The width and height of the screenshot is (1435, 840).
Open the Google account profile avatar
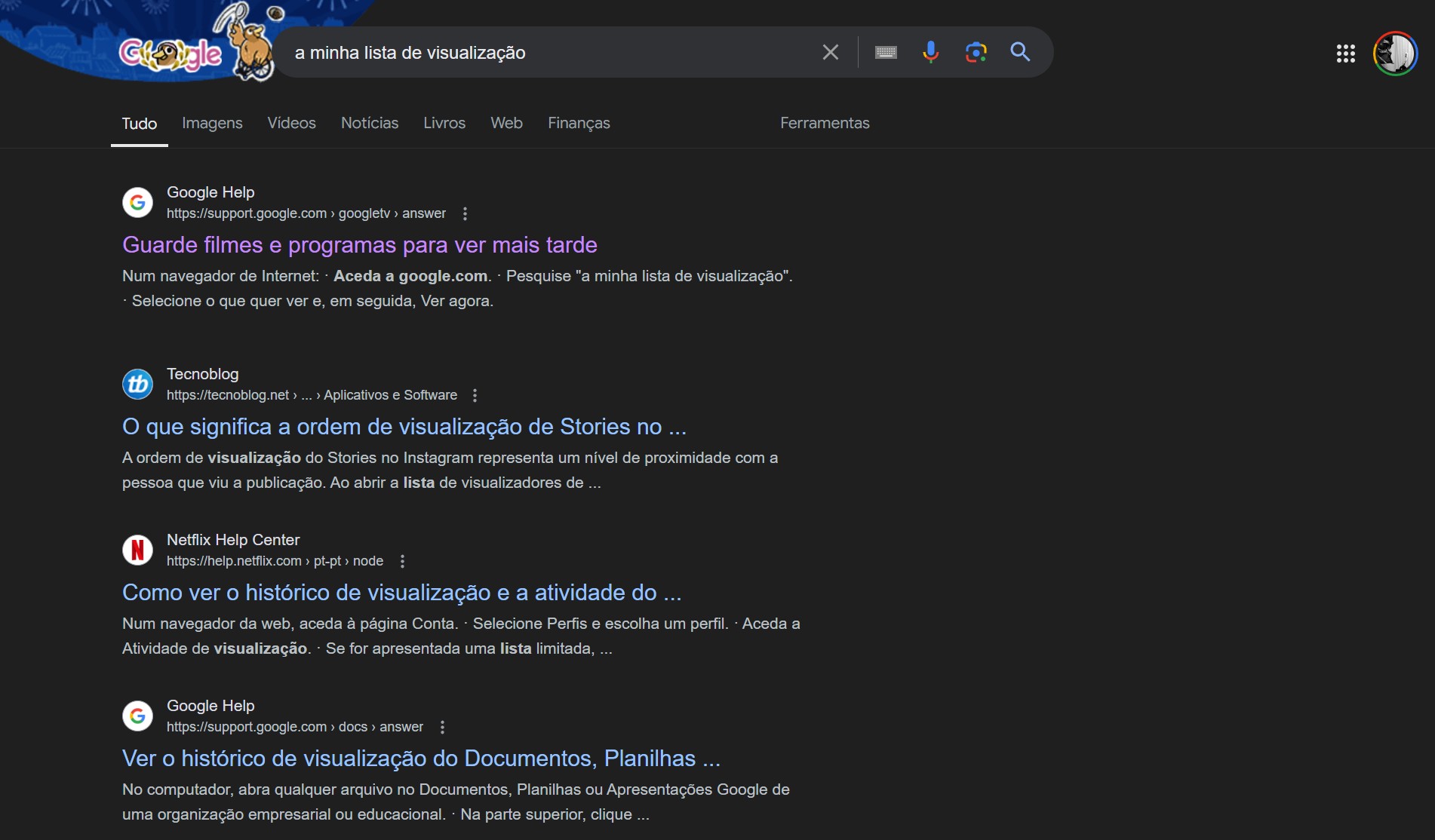[x=1394, y=54]
